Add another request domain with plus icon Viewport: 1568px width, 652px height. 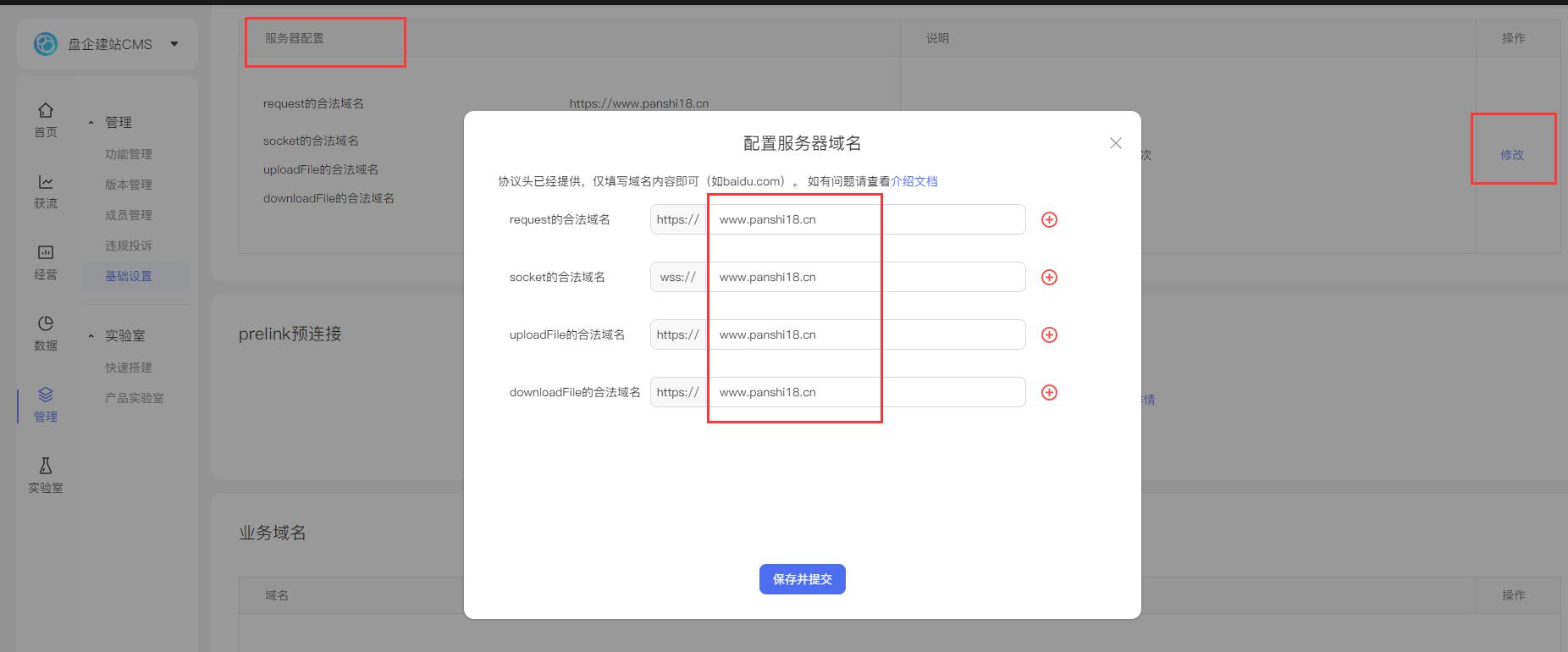tap(1049, 220)
